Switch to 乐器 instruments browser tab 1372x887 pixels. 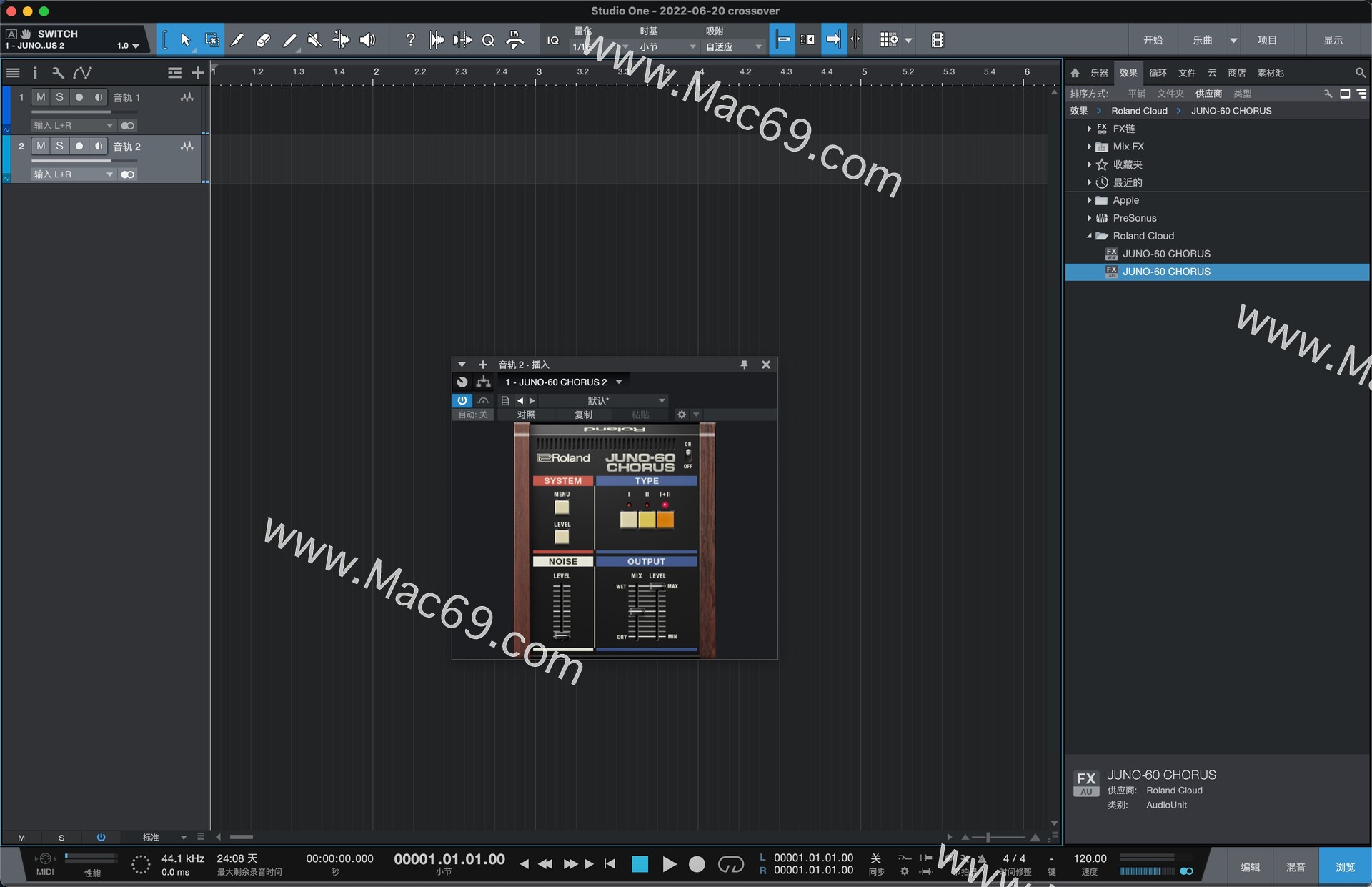(1099, 73)
